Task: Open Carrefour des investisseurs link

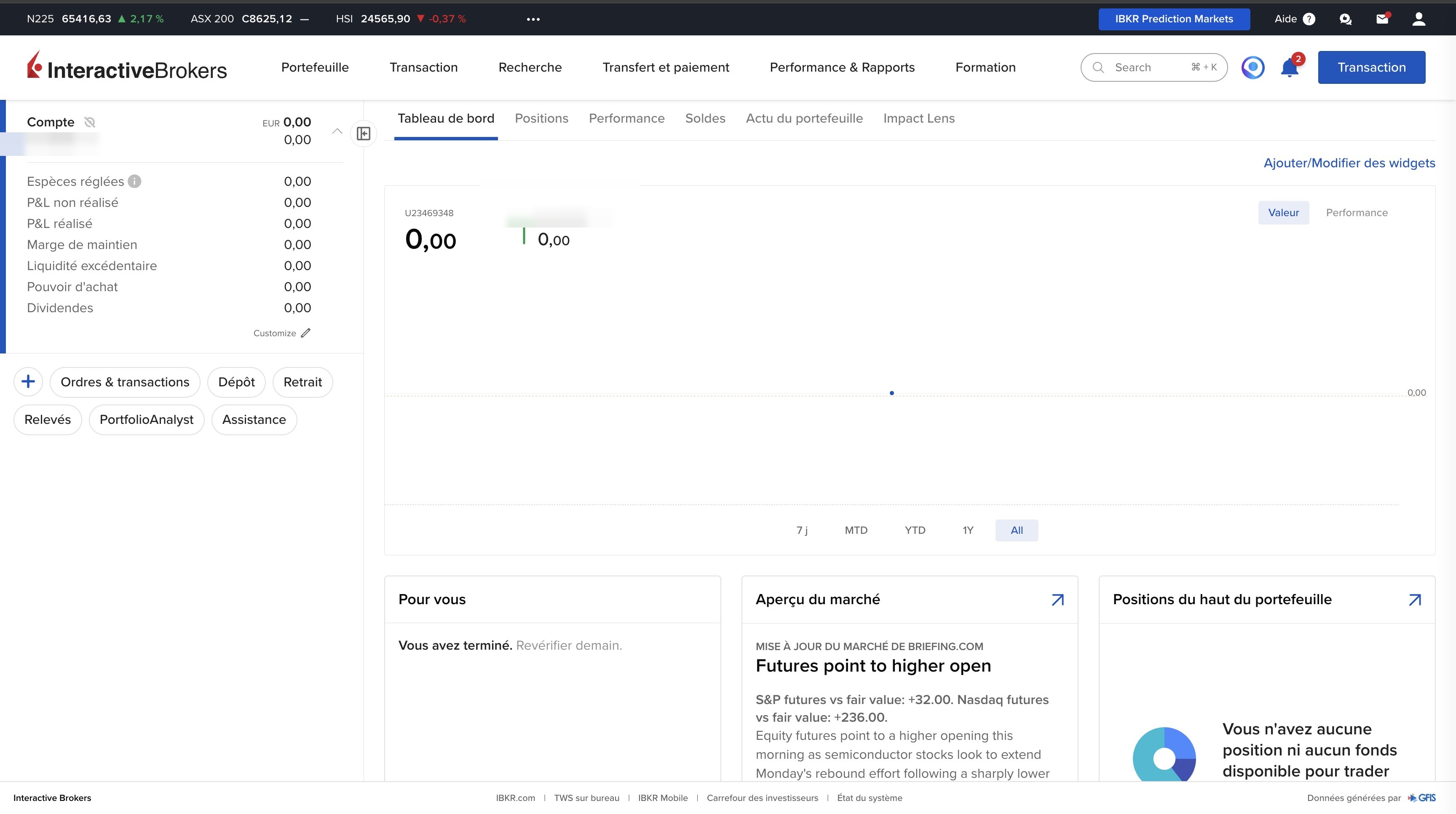Action: tap(763, 798)
